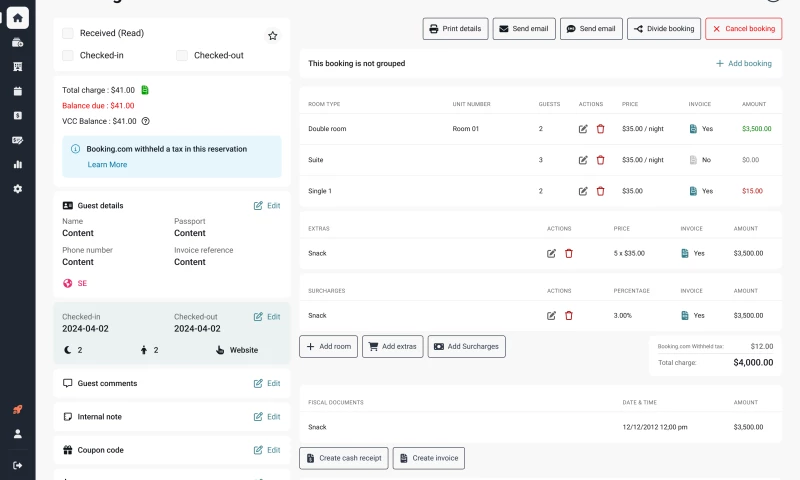This screenshot has width=800, height=480.
Task: Click Divide booking button
Action: click(664, 29)
